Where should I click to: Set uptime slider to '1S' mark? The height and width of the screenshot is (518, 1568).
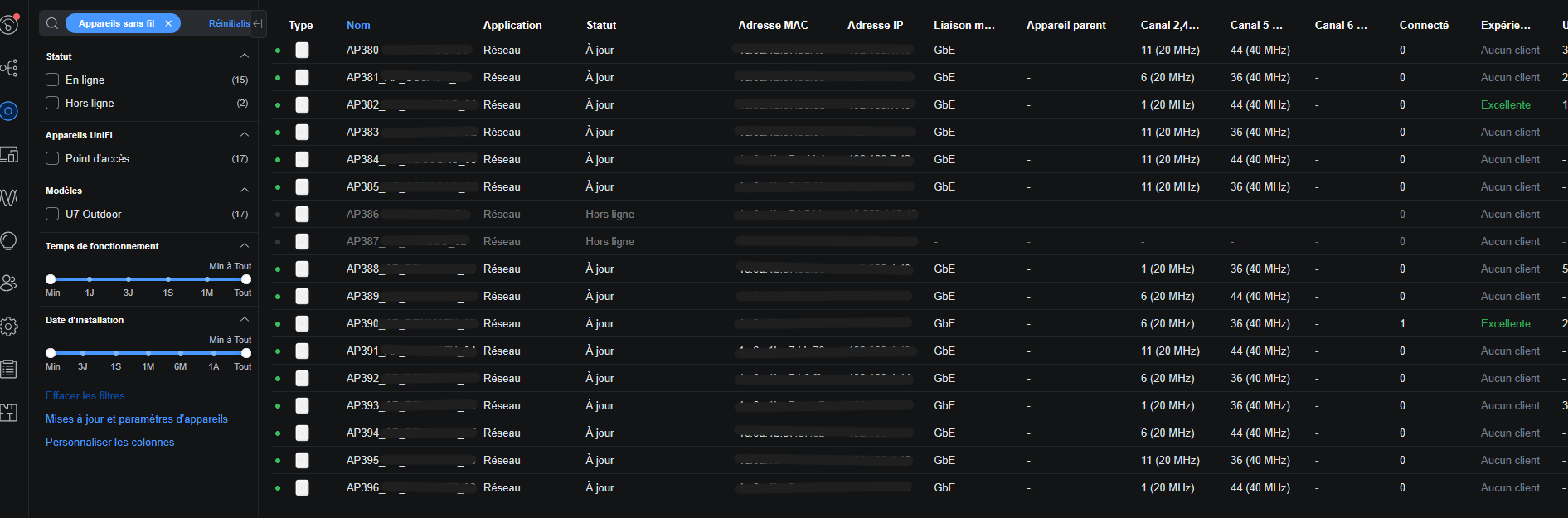point(168,279)
